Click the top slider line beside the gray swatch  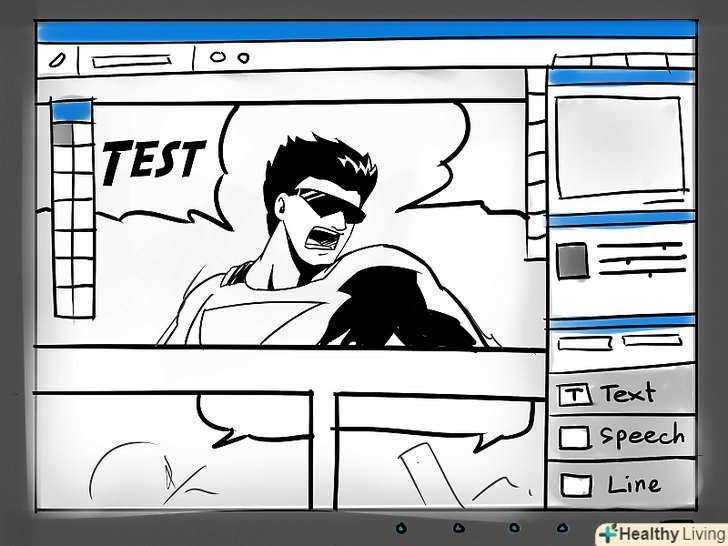[640, 246]
